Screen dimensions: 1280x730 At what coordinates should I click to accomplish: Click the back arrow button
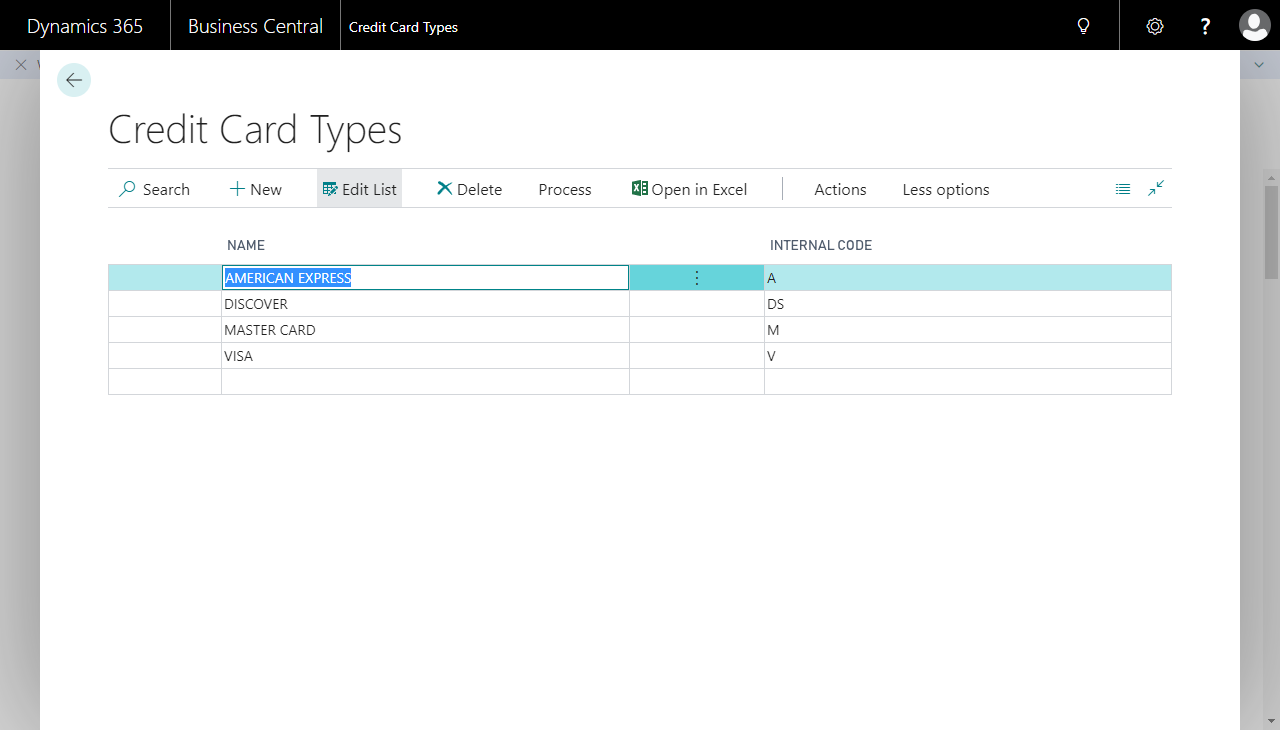(x=74, y=80)
